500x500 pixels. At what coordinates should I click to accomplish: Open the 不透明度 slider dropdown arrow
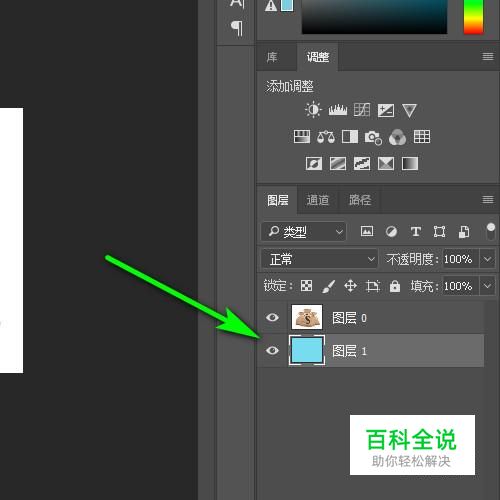click(x=487, y=259)
